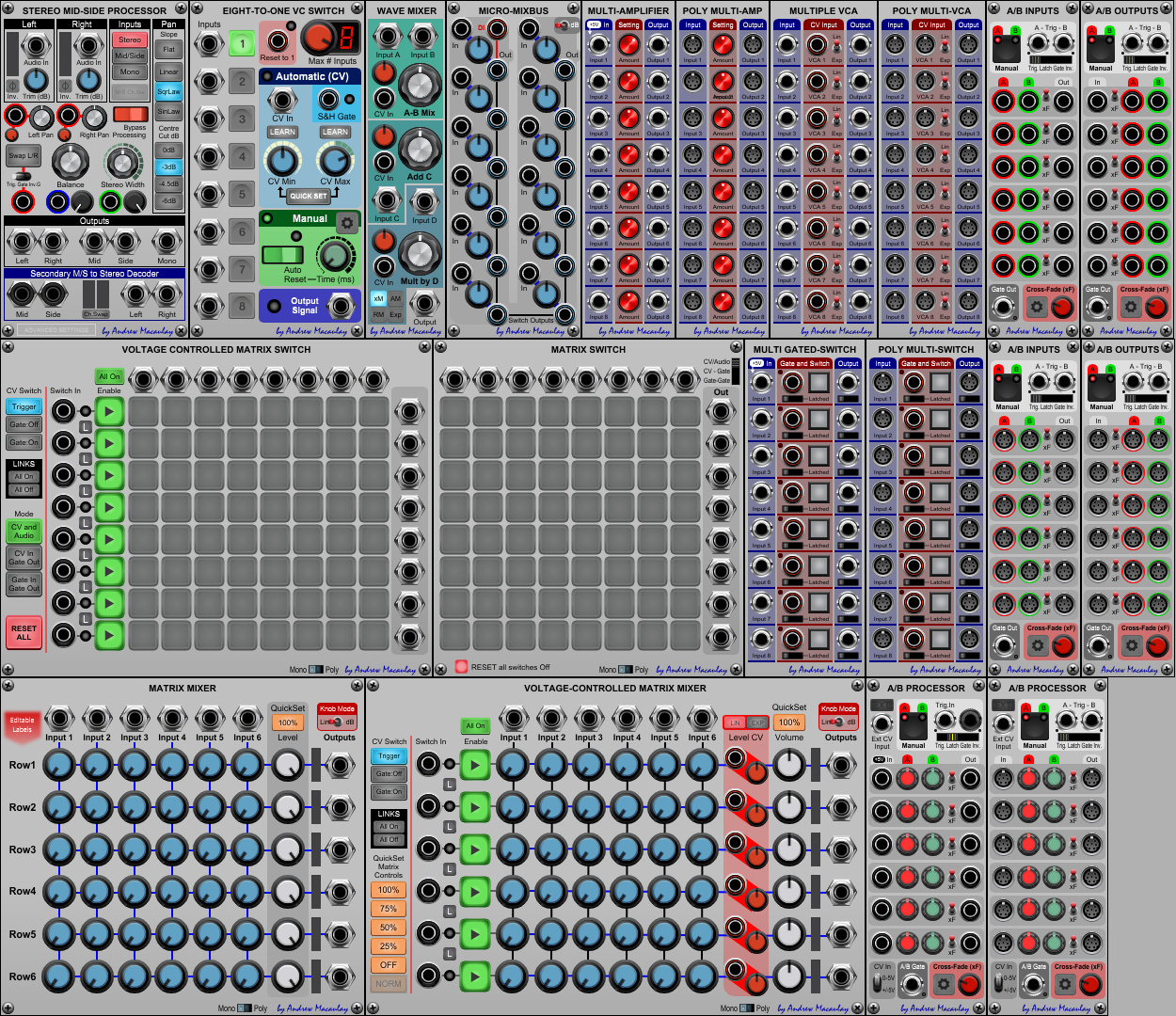The image size is (1176, 1016).
Task: Select Trigger mode under CV Switch on Voltage Controlled Matrix Switch
Action: point(23,406)
